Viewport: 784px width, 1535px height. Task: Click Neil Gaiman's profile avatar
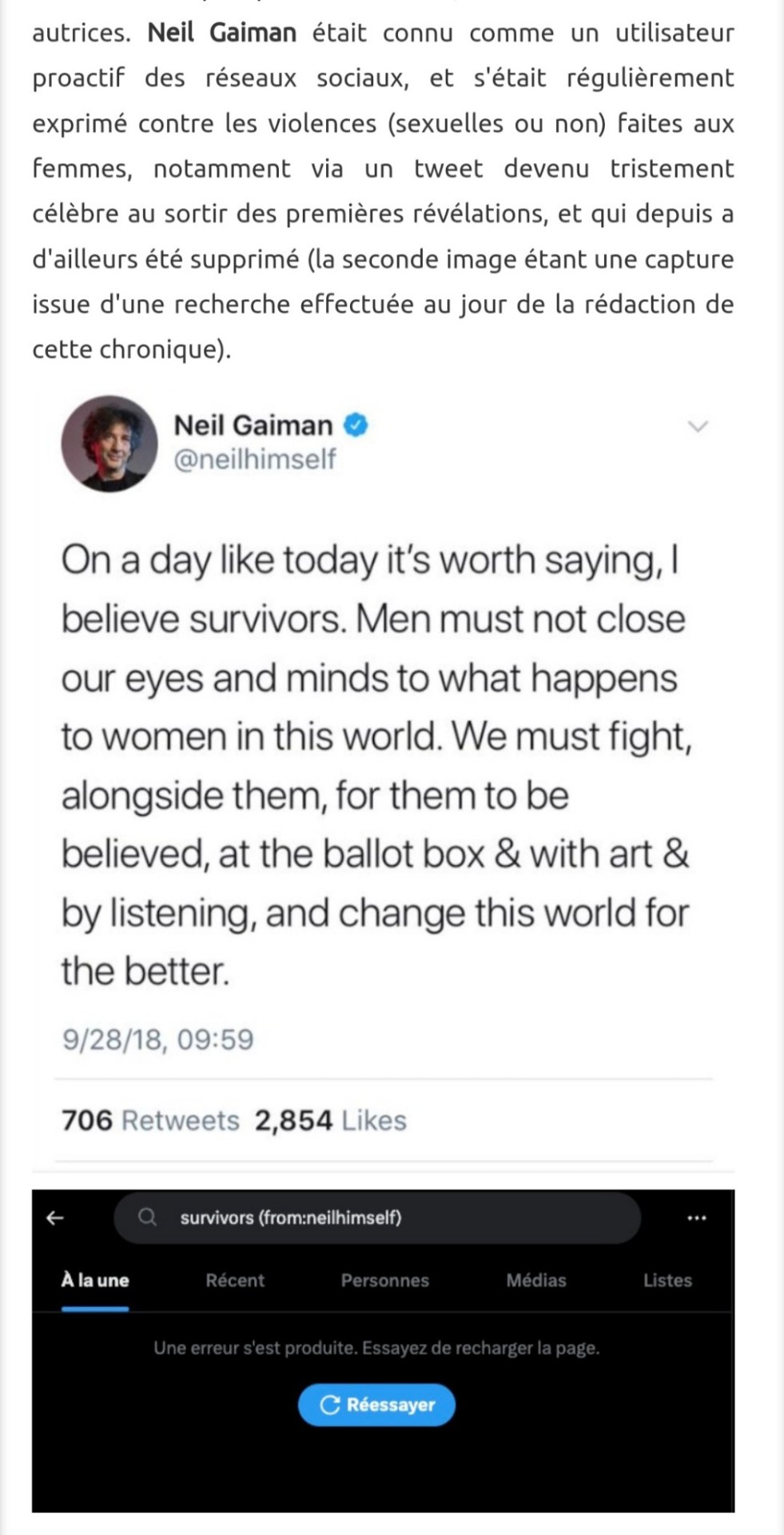click(109, 444)
